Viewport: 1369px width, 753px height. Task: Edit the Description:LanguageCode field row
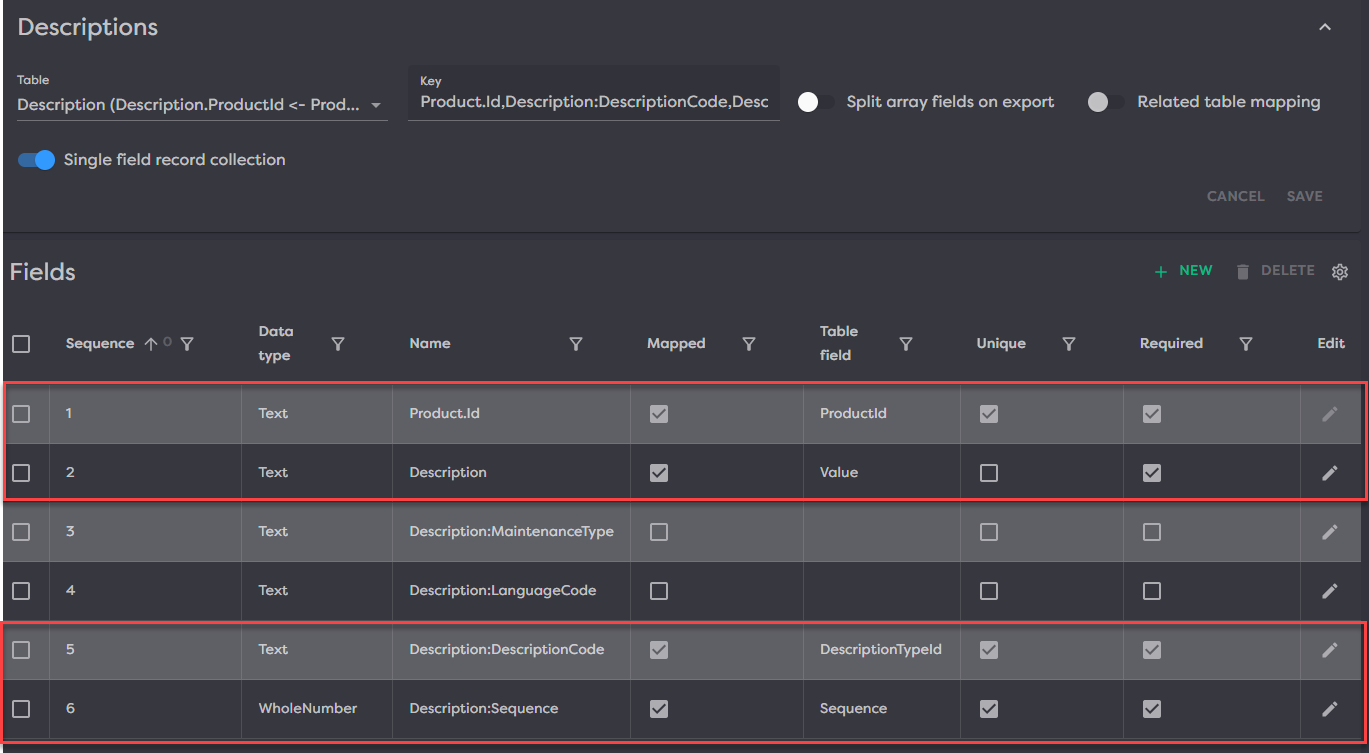click(x=1329, y=591)
